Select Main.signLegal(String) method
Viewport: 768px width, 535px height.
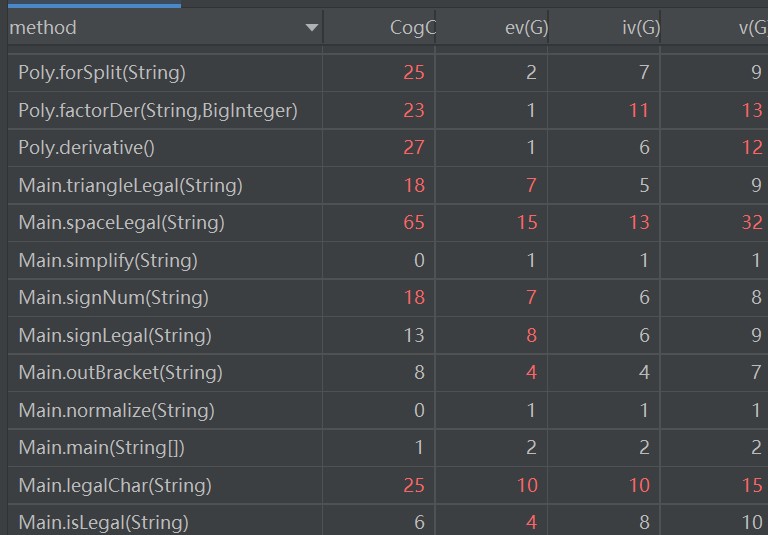[x=115, y=336]
